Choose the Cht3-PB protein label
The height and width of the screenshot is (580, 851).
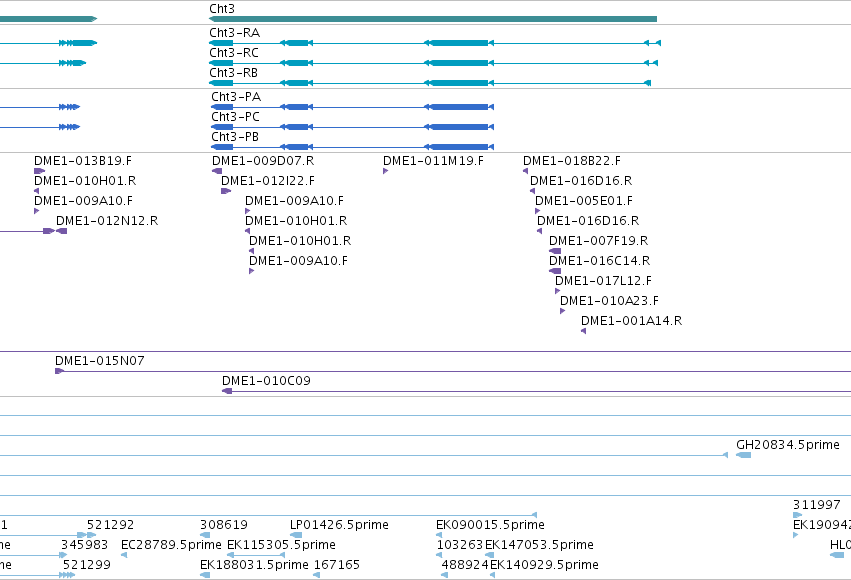coord(235,137)
